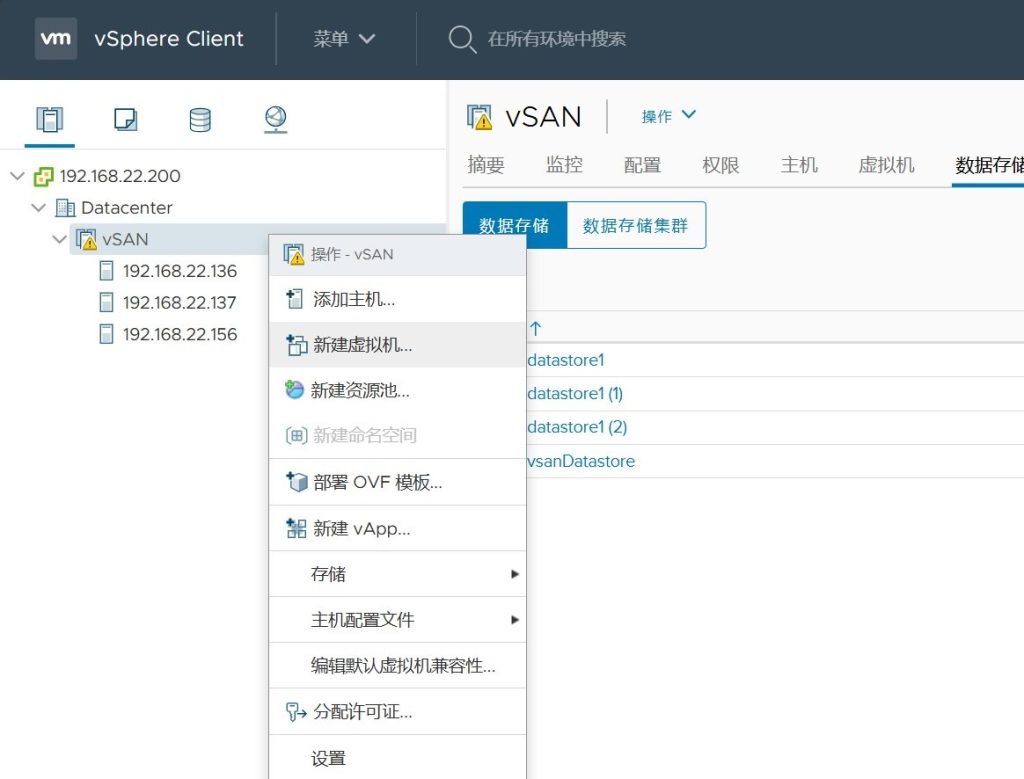The image size is (1024, 779).
Task: Switch to the 摘要 tab
Action: tap(486, 165)
